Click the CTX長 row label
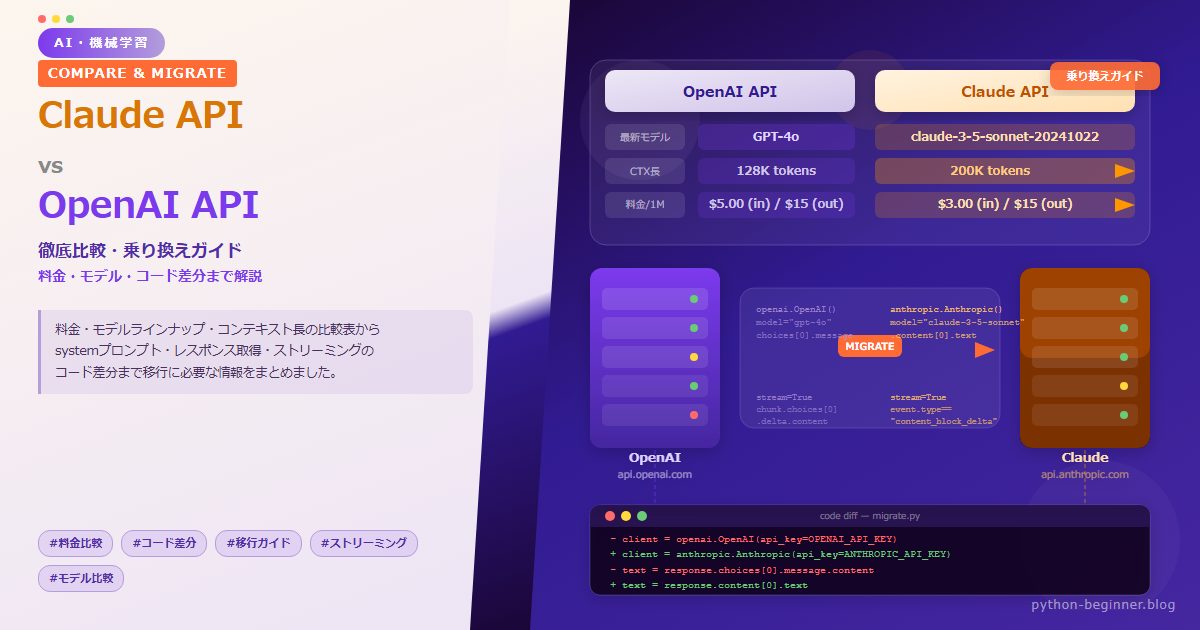This screenshot has height=630, width=1200. (645, 171)
